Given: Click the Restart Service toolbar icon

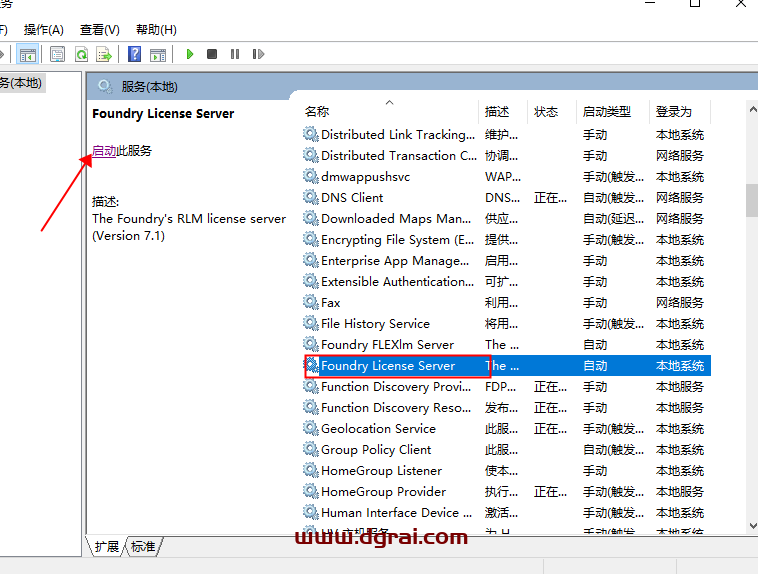Looking at the screenshot, I should pos(258,54).
